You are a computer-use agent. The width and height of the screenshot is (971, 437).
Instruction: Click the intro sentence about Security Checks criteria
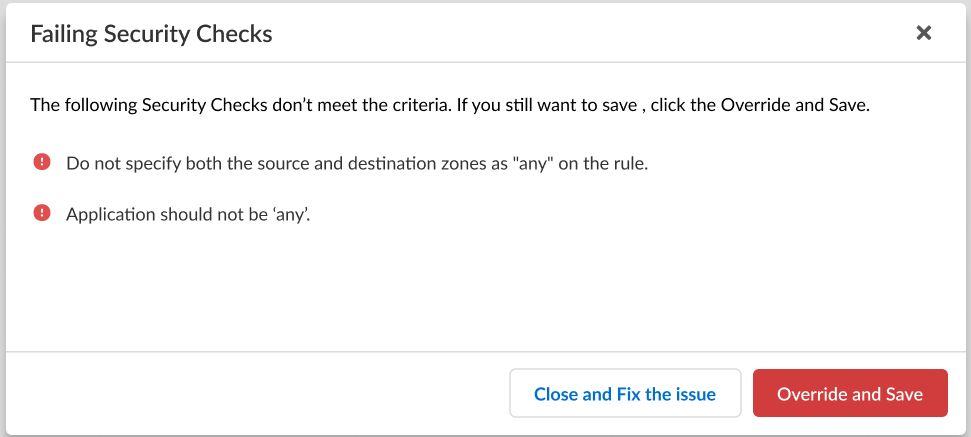tap(450, 104)
